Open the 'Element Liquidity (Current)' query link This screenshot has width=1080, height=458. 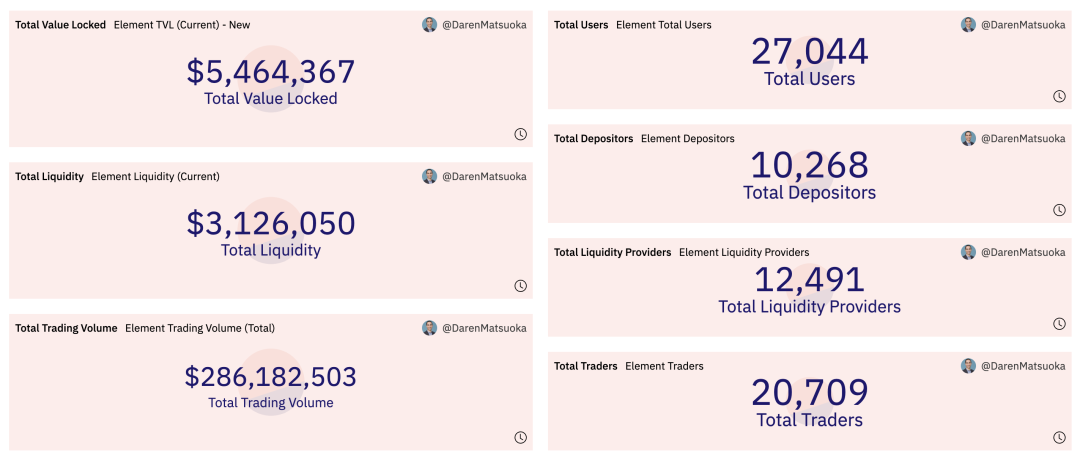pos(155,177)
